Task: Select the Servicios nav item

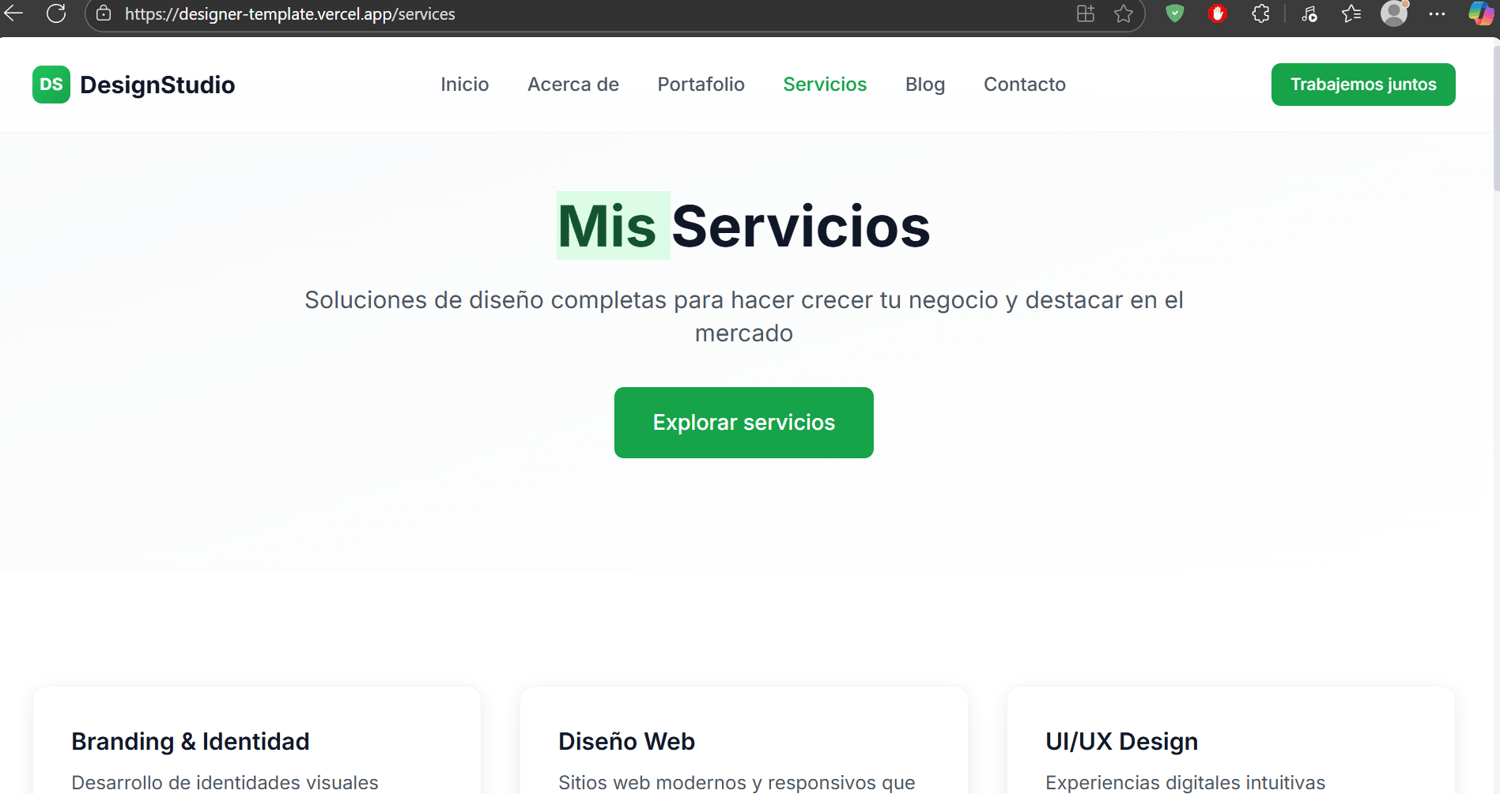Action: point(825,85)
